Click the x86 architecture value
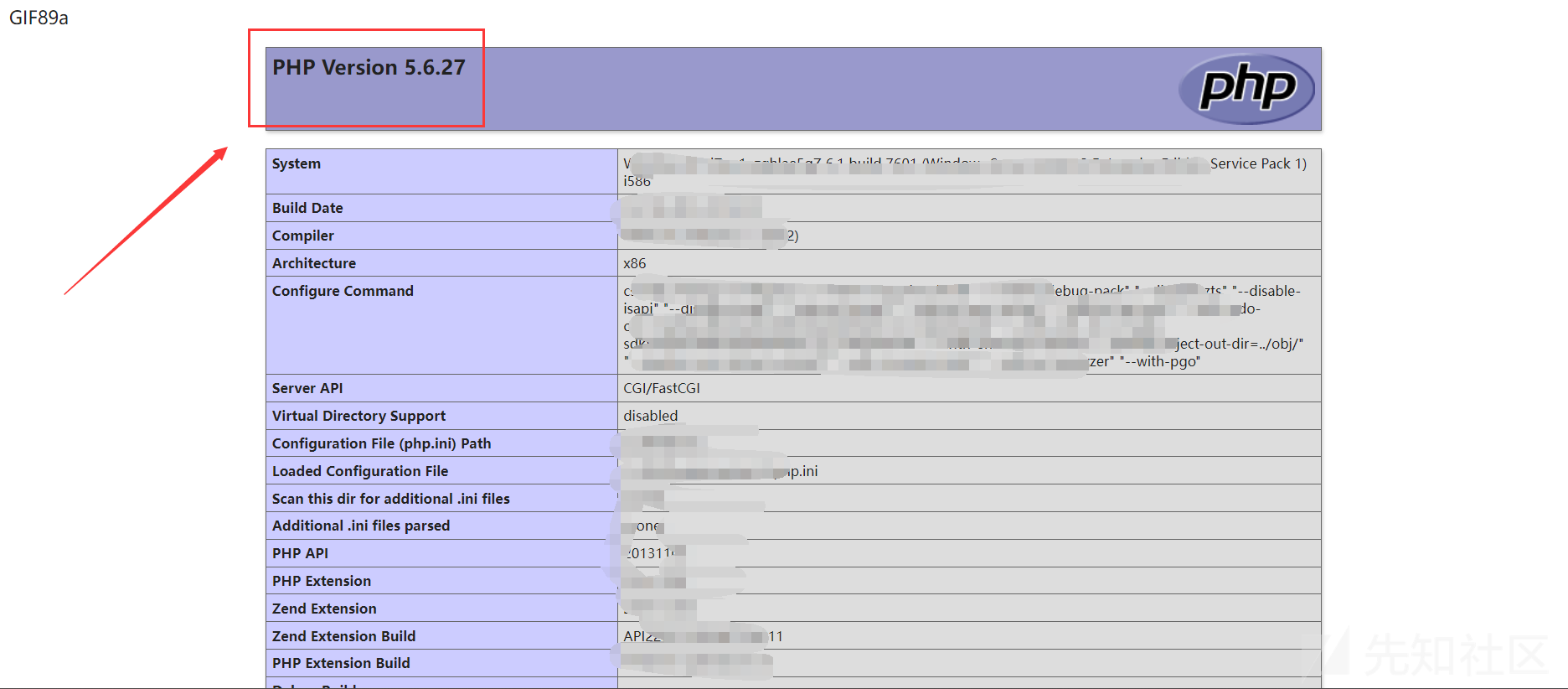This screenshot has height=689, width=1568. pos(635,263)
